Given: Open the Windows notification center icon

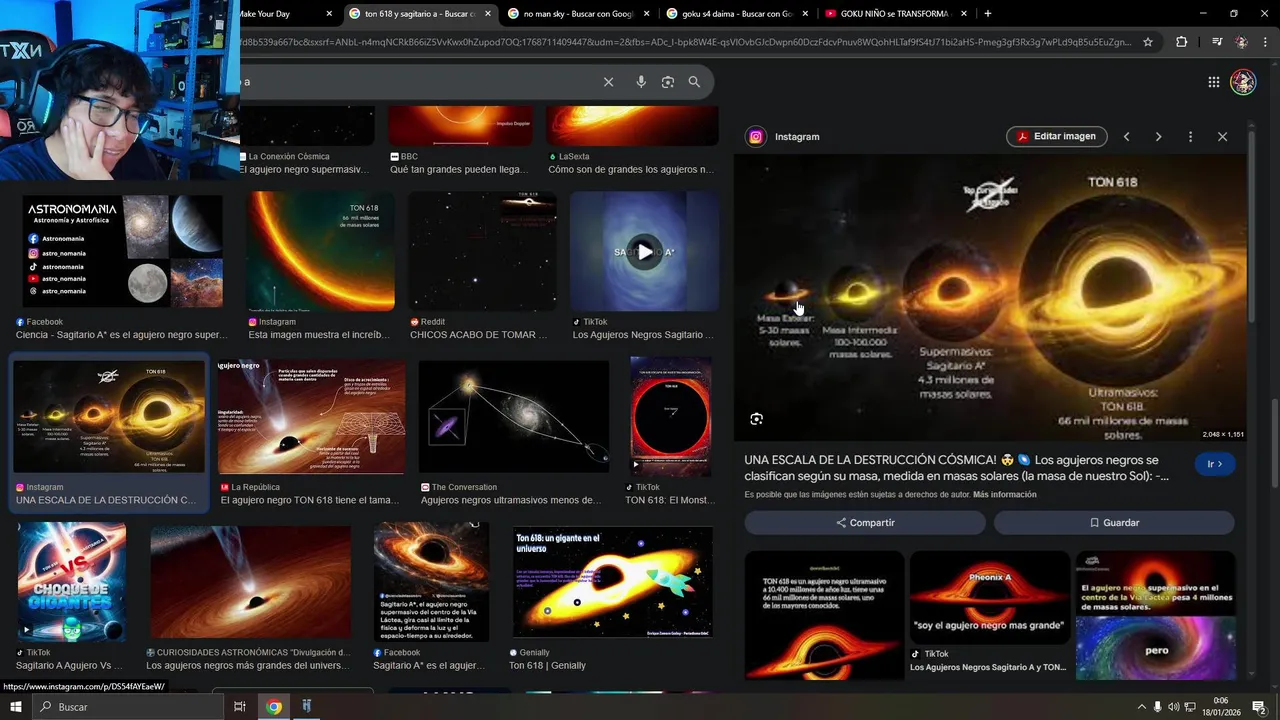Looking at the screenshot, I should (1259, 707).
